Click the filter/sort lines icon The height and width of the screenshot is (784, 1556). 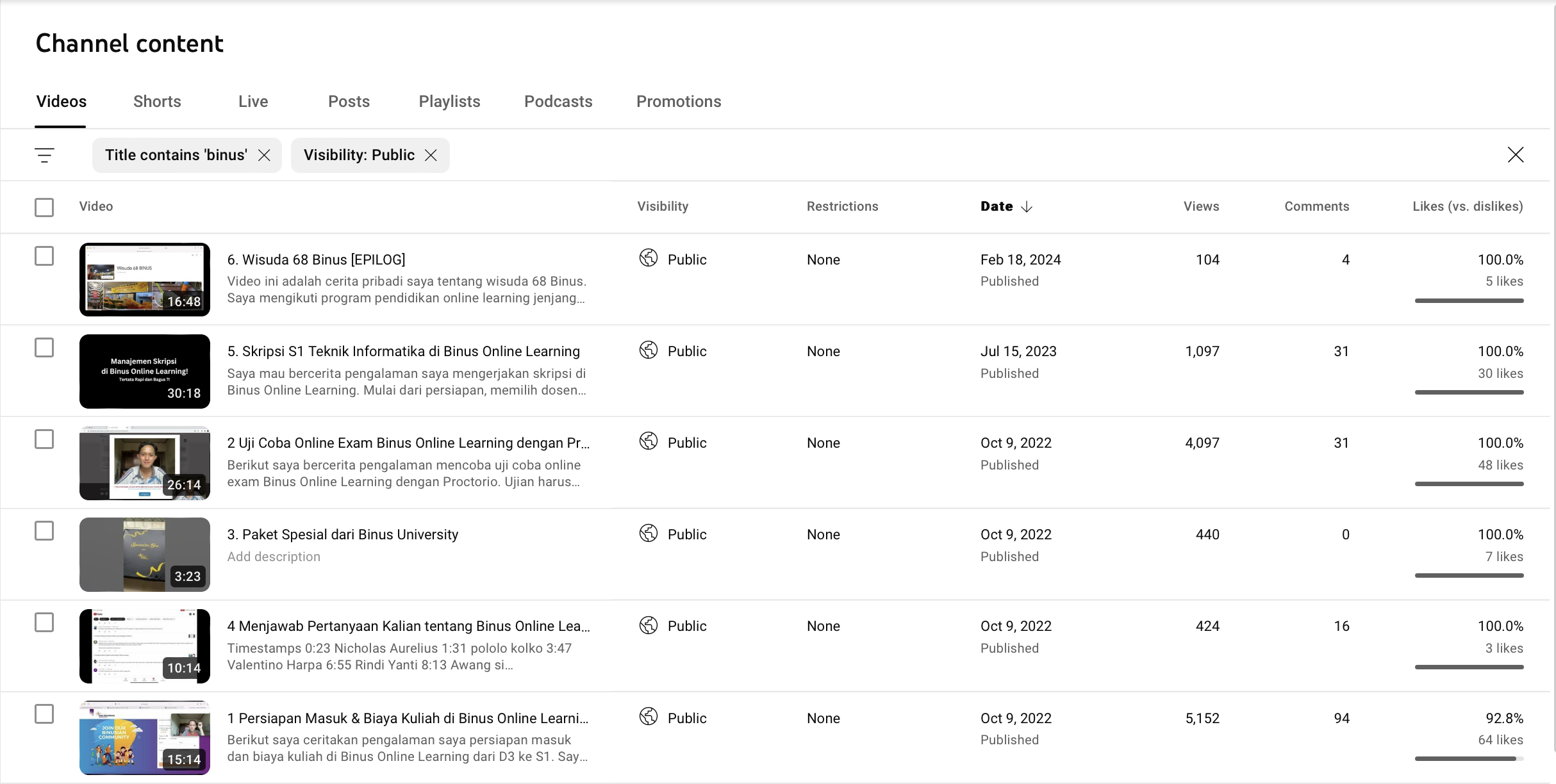pos(44,155)
